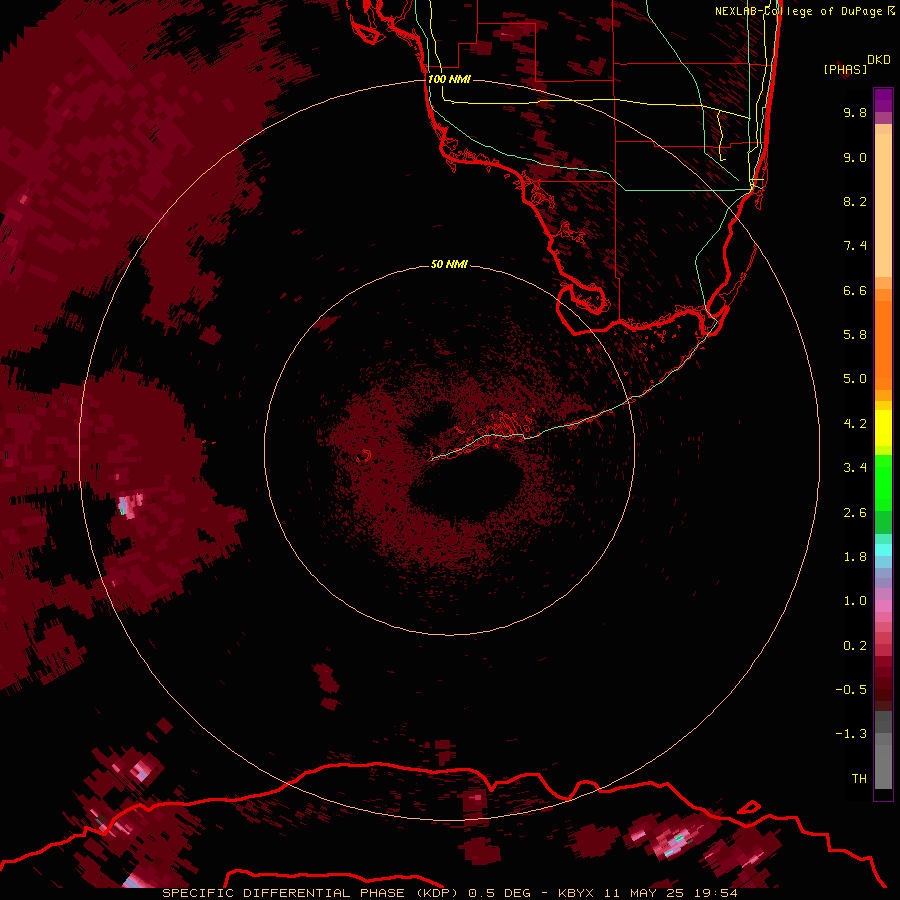This screenshot has width=900, height=900.
Task: Click the purple top segment of the color bar
Action: (x=883, y=100)
